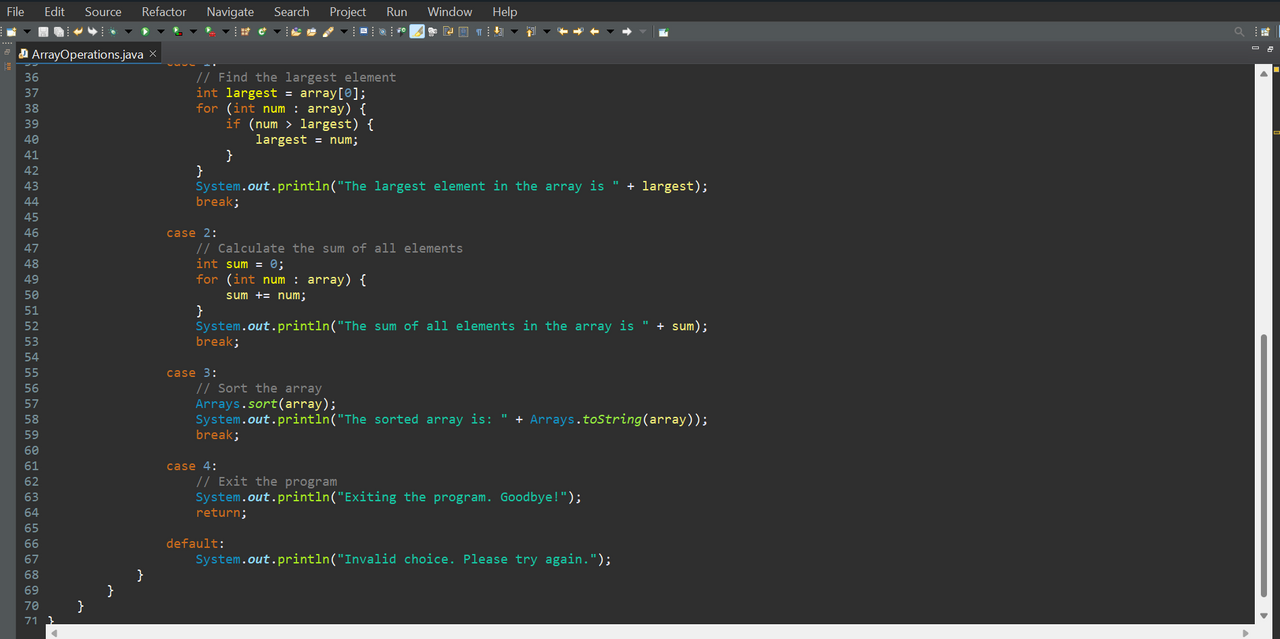Click the Save All toolbar icon
1280x639 pixels.
click(x=59, y=32)
